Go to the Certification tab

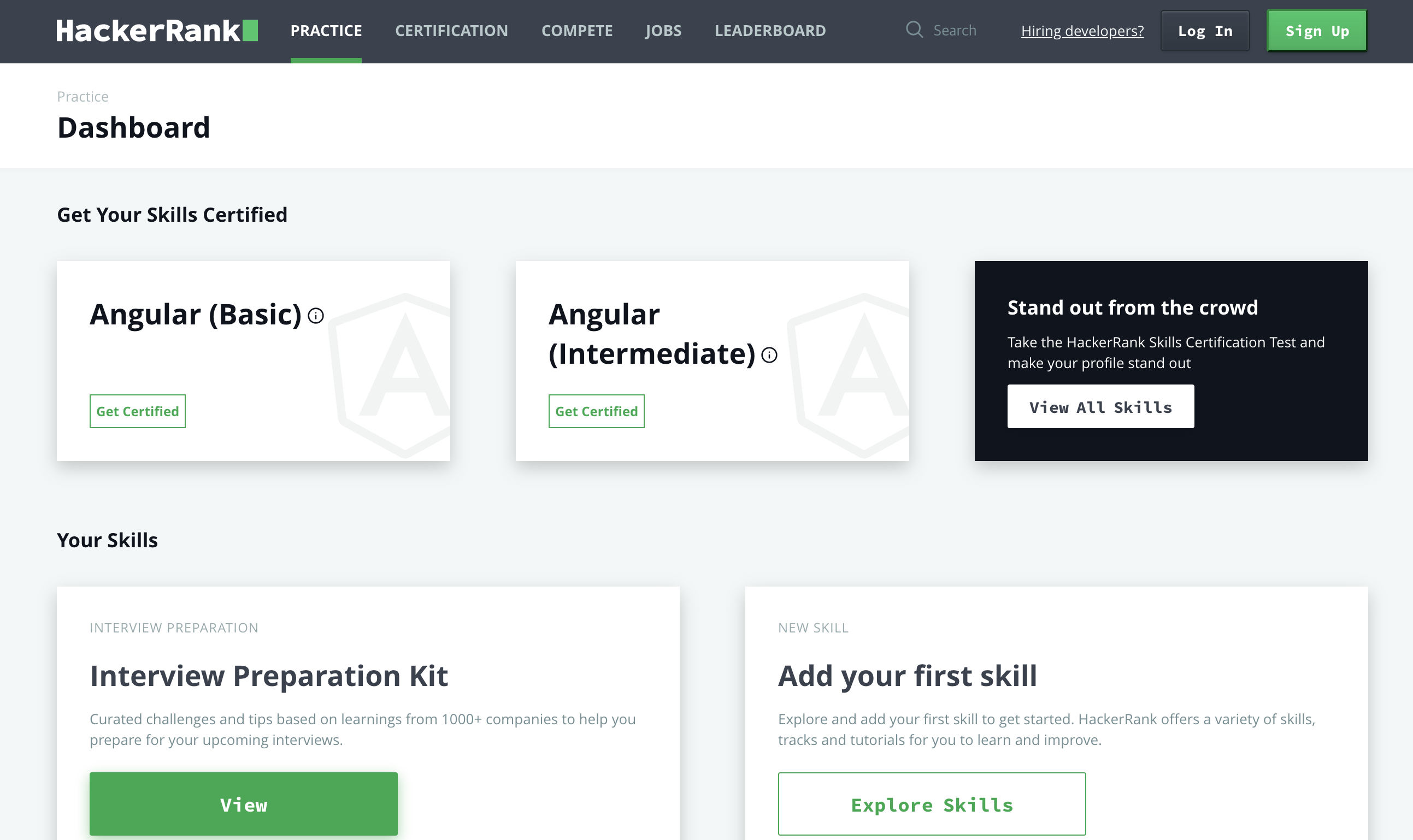pos(451,31)
